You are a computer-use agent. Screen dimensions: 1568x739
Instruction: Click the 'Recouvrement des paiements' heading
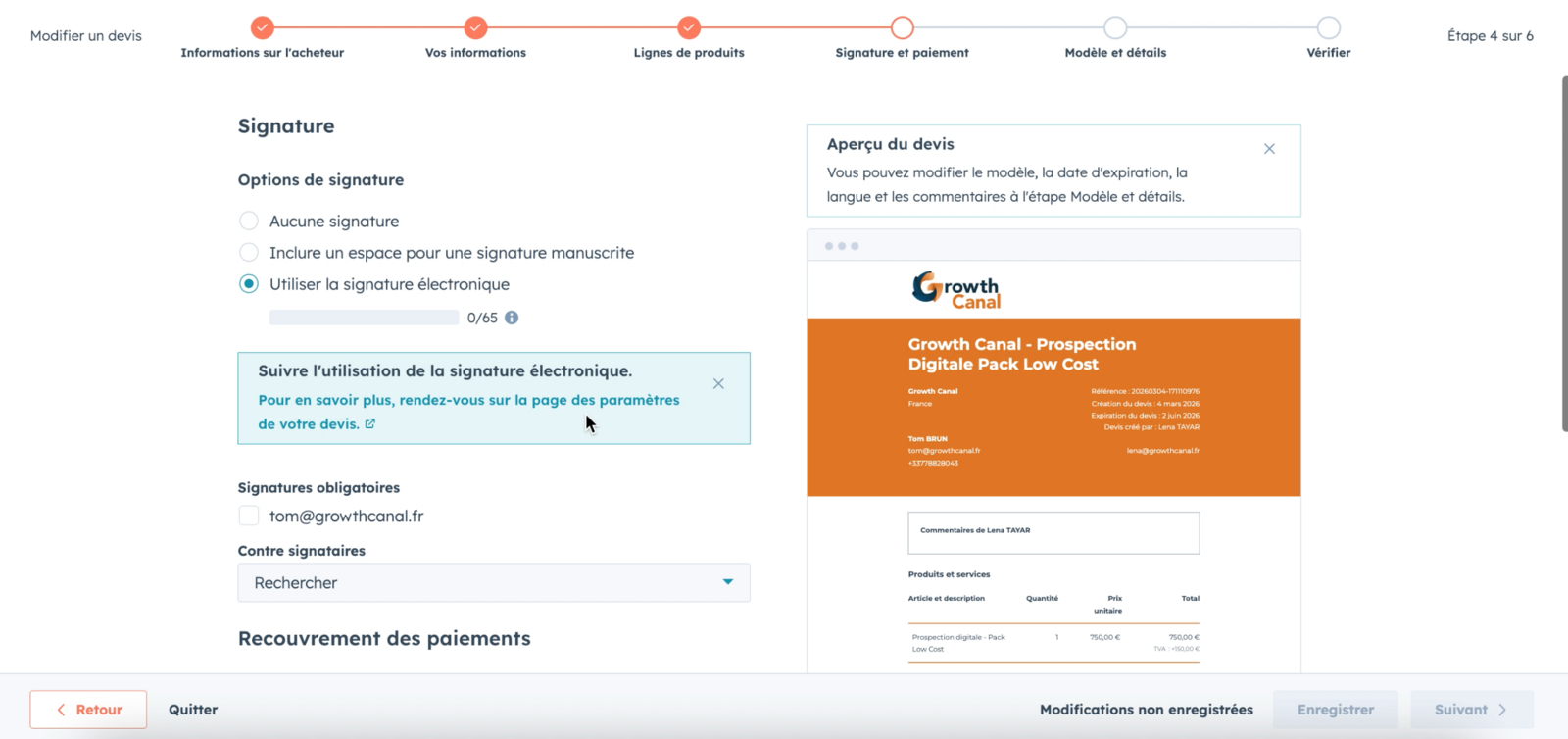pyautogui.click(x=384, y=638)
